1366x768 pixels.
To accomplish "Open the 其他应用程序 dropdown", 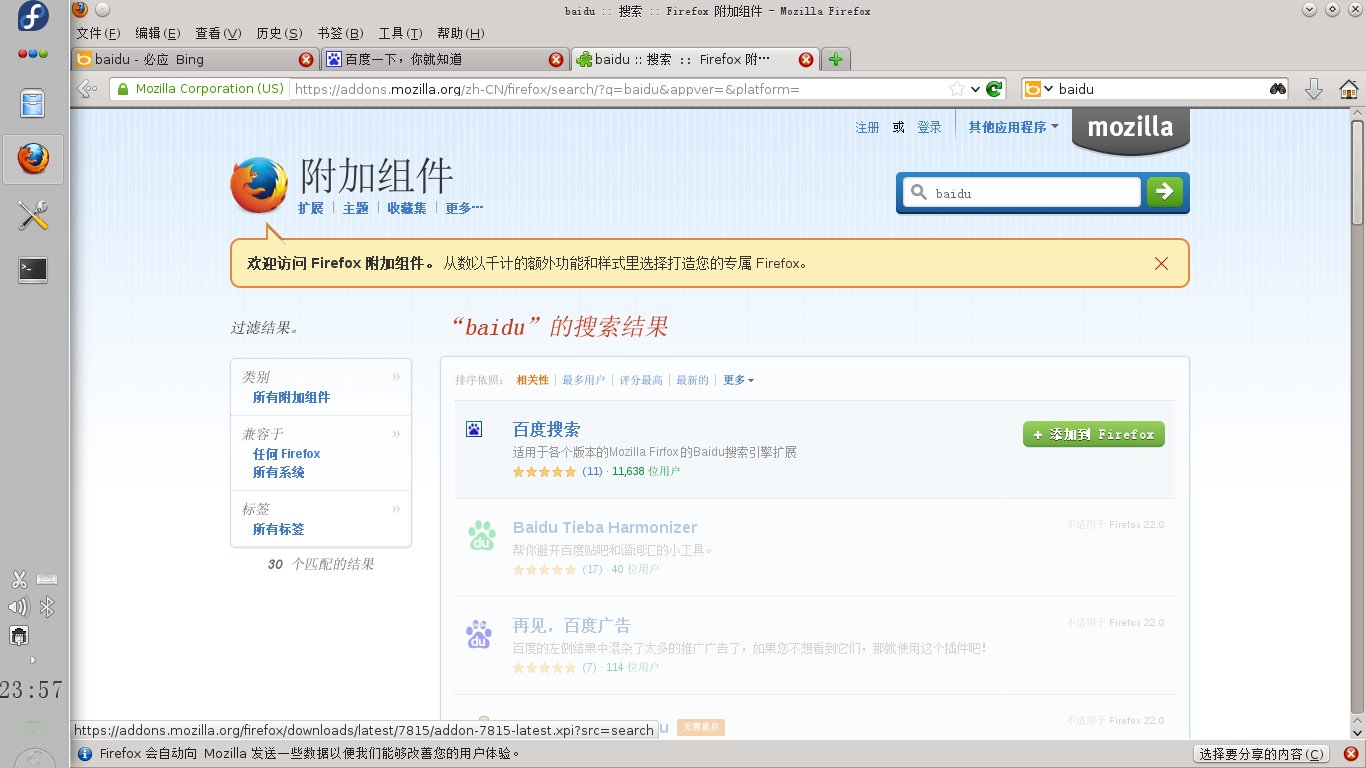I will click(x=1014, y=127).
